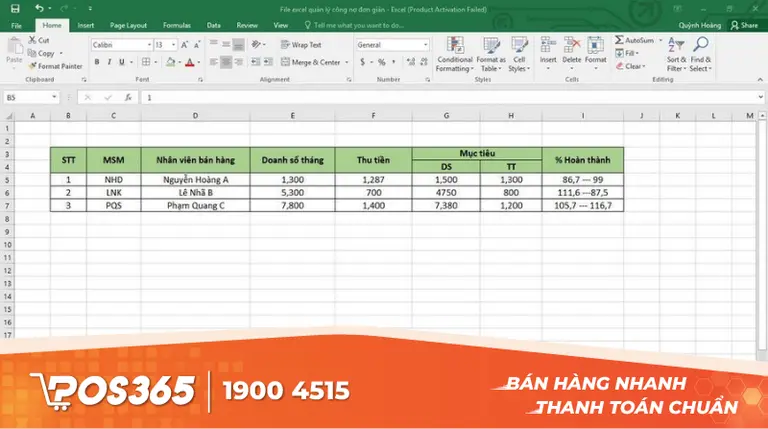This screenshot has width=768, height=429.
Task: Toggle Italic formatting
Action: coord(109,62)
